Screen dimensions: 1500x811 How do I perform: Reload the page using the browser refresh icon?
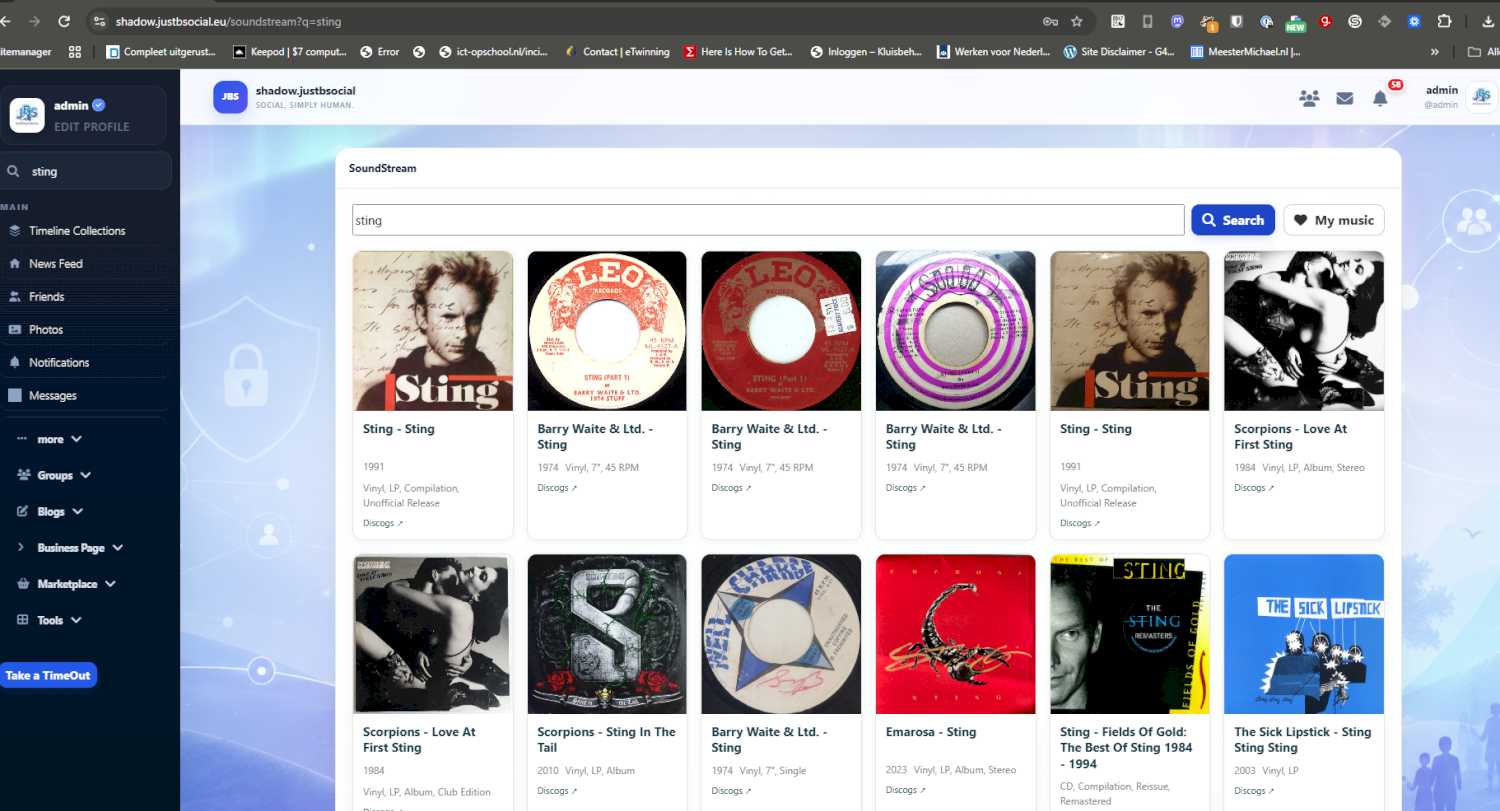point(64,21)
